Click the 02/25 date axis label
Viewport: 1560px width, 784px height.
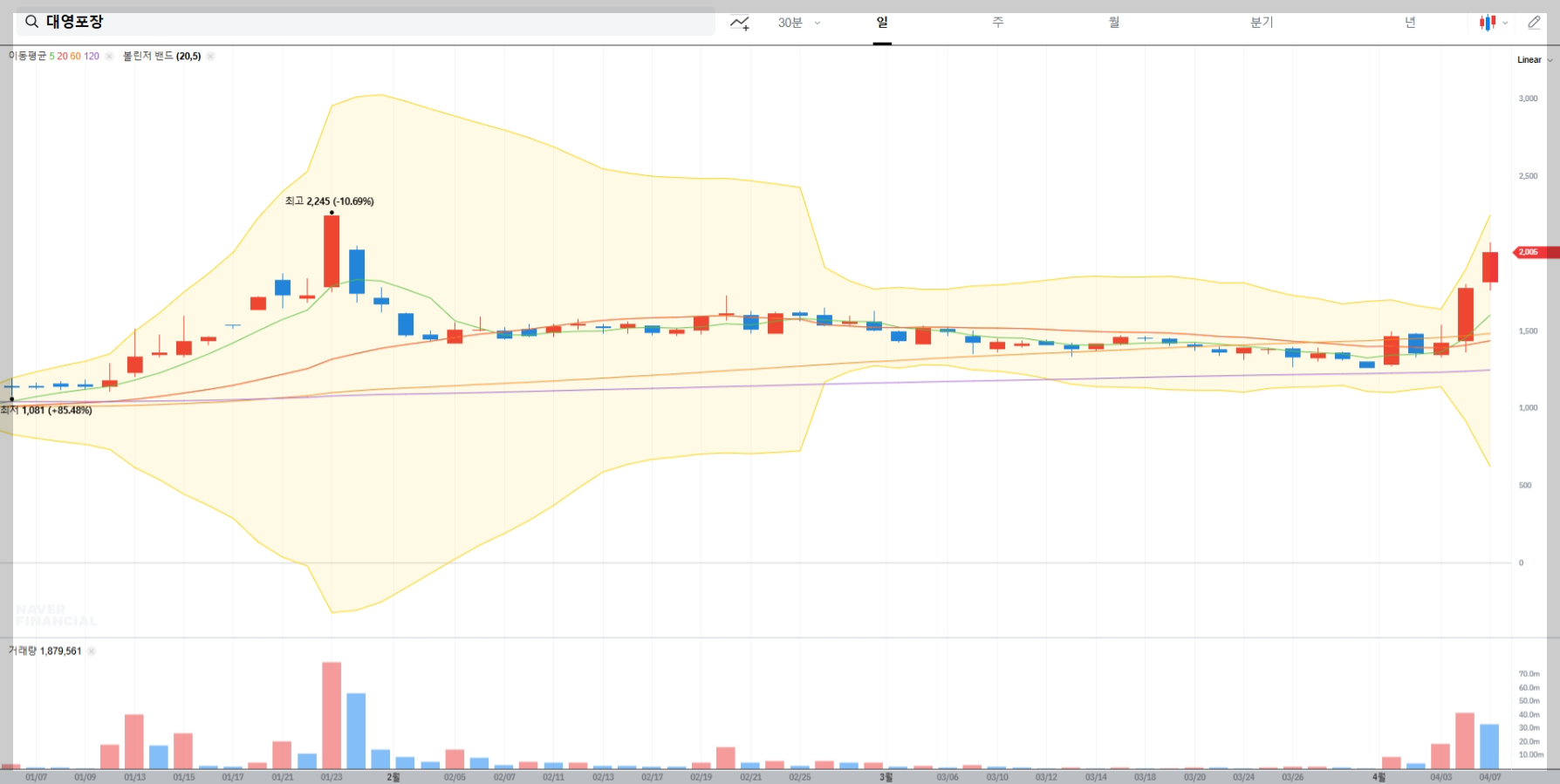(x=799, y=777)
